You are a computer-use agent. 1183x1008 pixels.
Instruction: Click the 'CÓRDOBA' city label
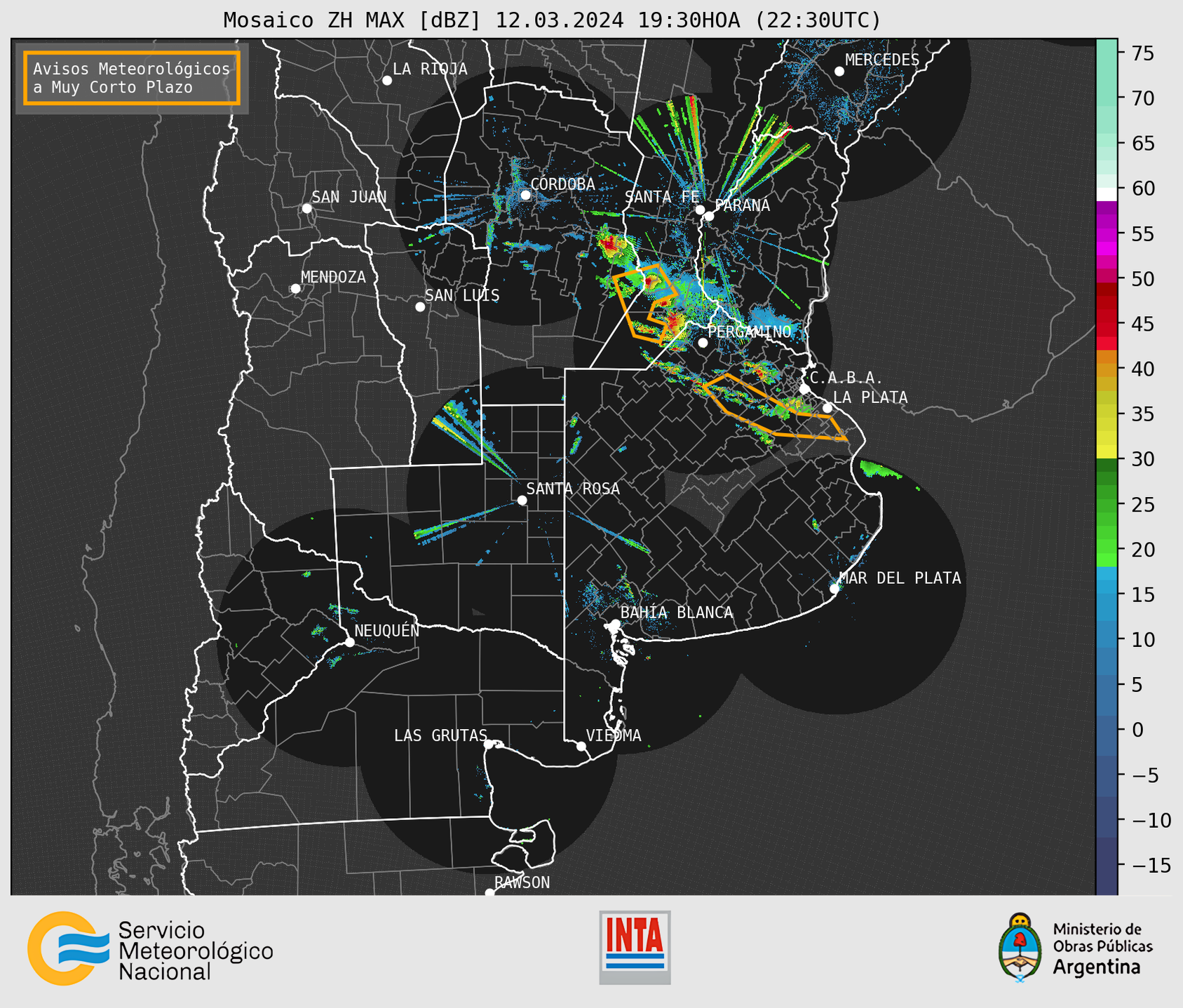click(x=562, y=184)
